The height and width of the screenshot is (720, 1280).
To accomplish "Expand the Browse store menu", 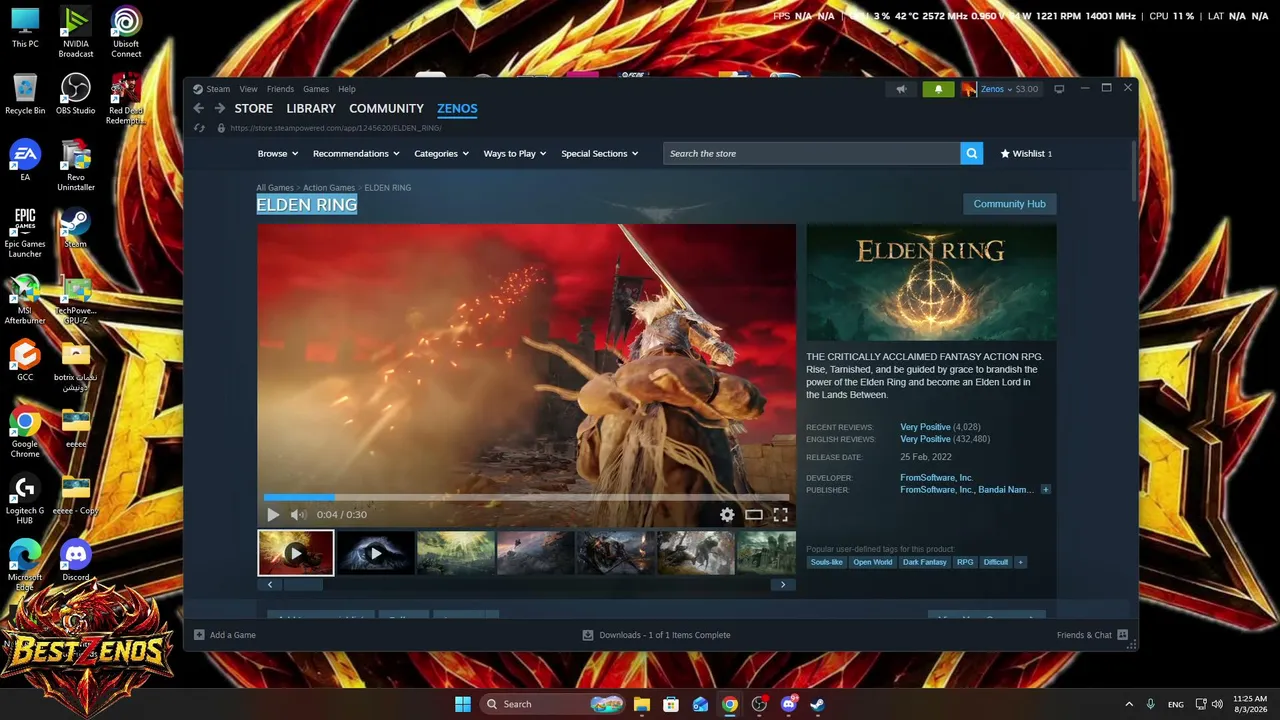I will 278,154.
